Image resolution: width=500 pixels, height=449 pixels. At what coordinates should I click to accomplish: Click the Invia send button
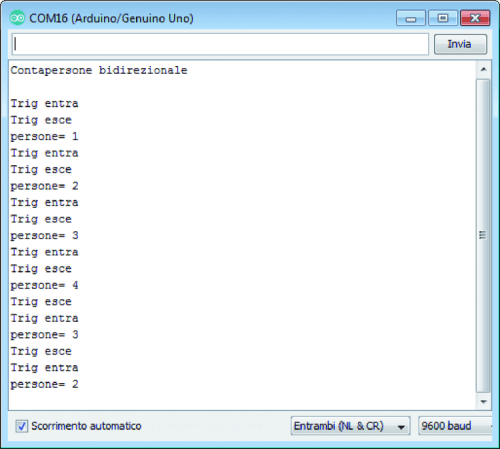[460, 44]
